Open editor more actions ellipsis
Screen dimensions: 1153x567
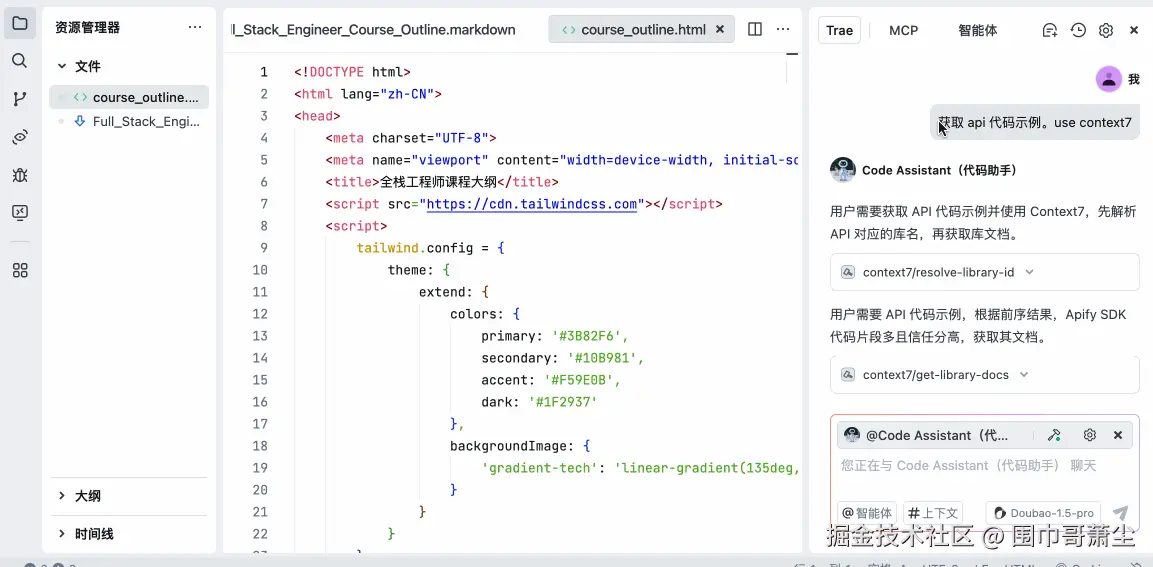tap(783, 29)
